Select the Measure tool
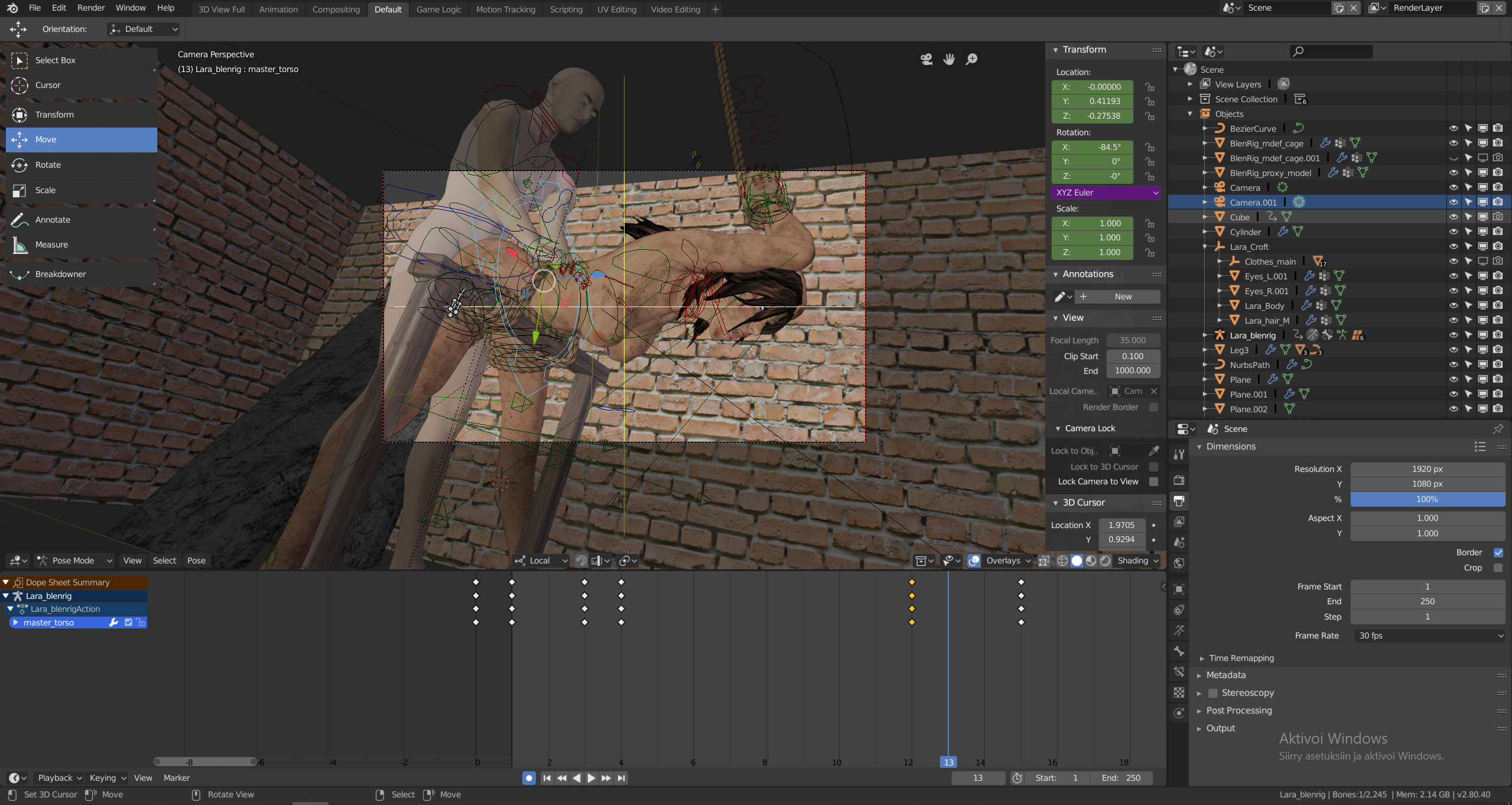 pyautogui.click(x=82, y=245)
